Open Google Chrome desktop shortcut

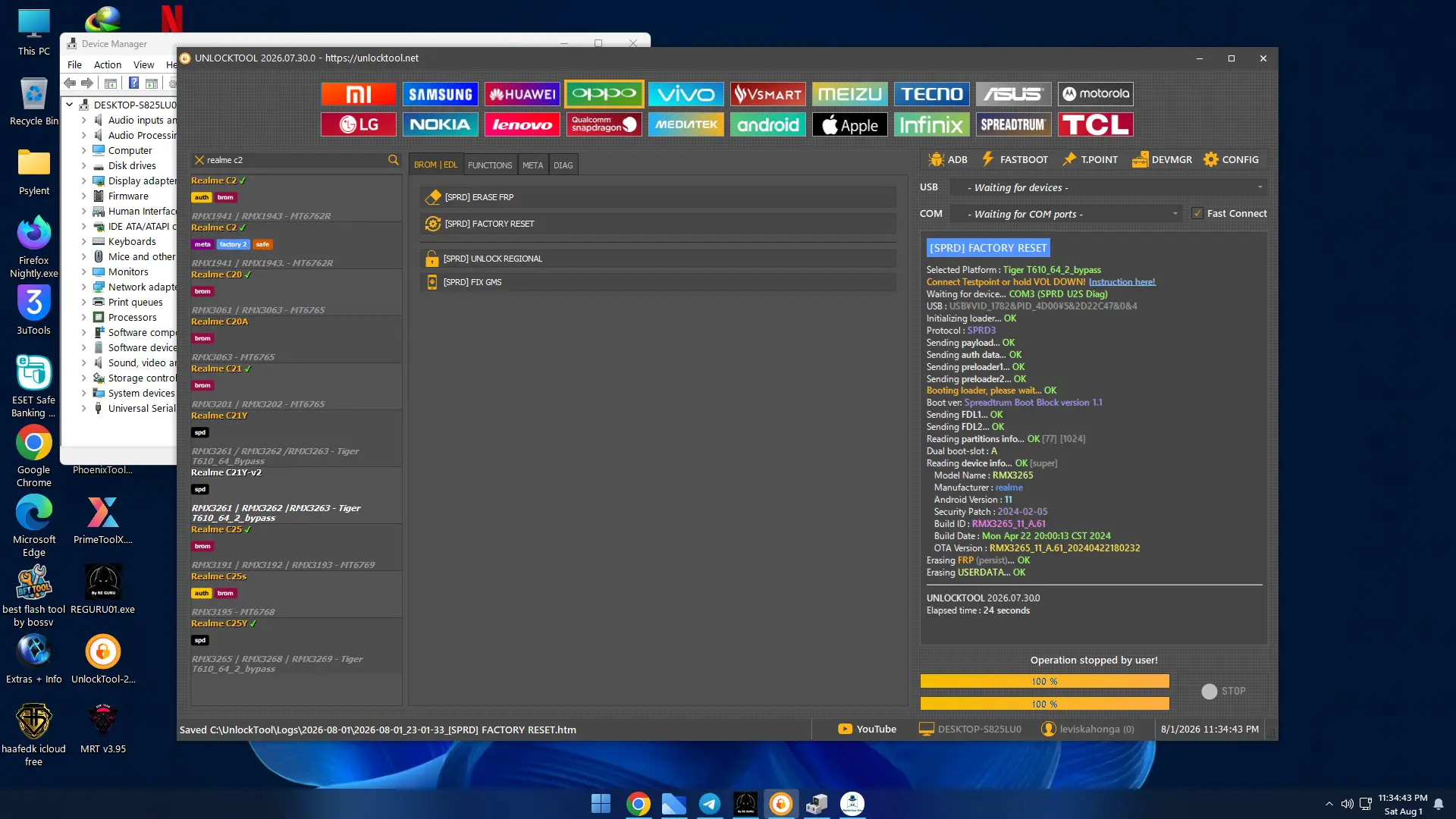pos(34,456)
